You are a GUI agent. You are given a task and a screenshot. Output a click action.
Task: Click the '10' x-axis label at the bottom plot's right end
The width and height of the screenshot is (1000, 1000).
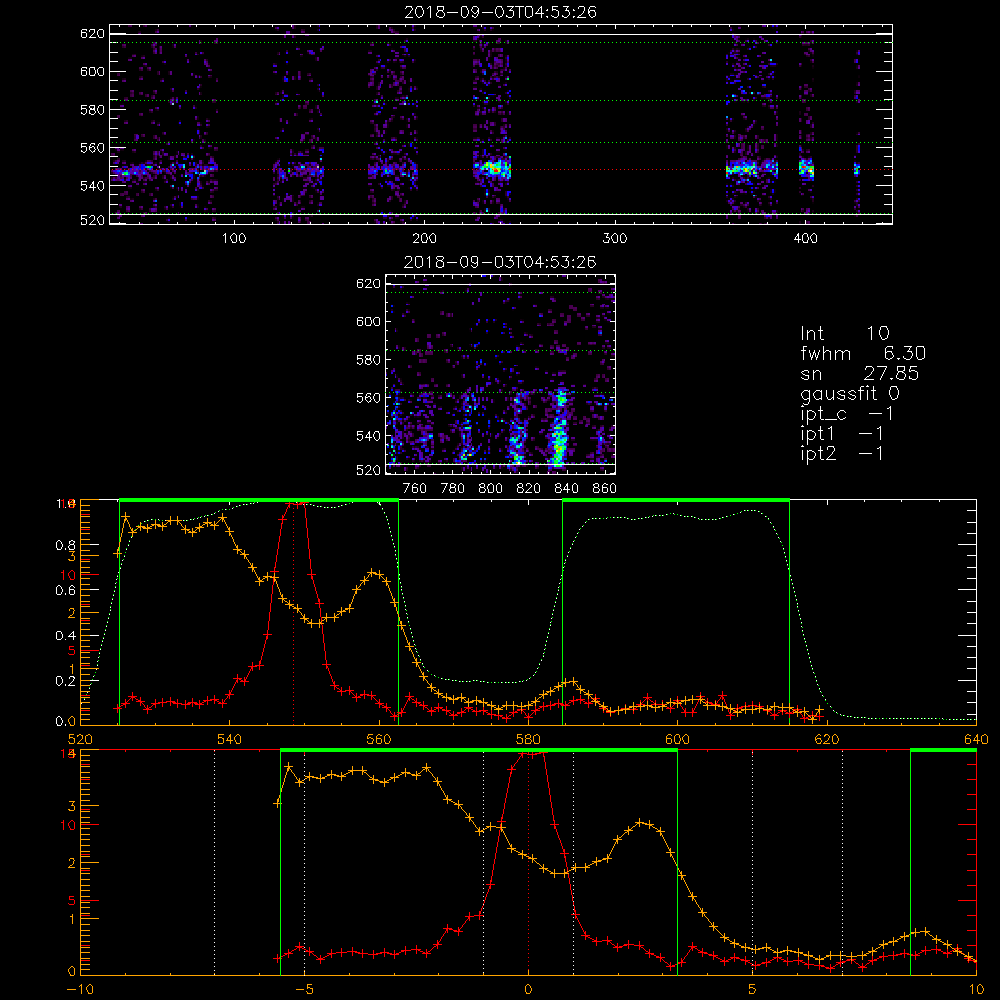coord(976,990)
